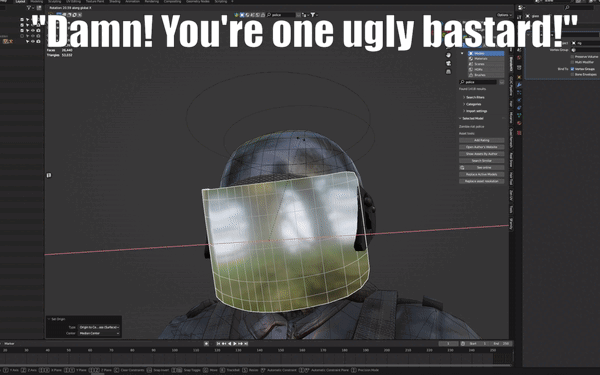Toggle camera view with the viewport camera icon
The height and width of the screenshot is (375, 600).
(x=448, y=64)
